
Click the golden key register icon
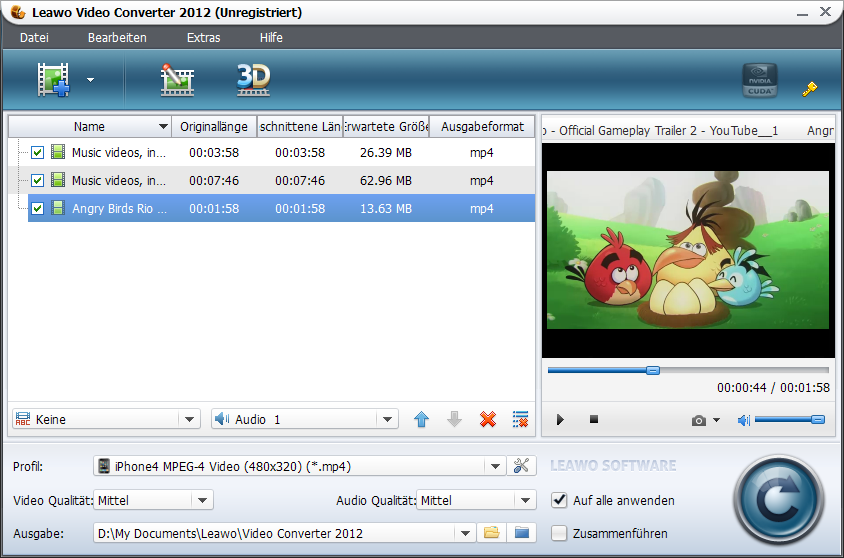click(x=809, y=89)
